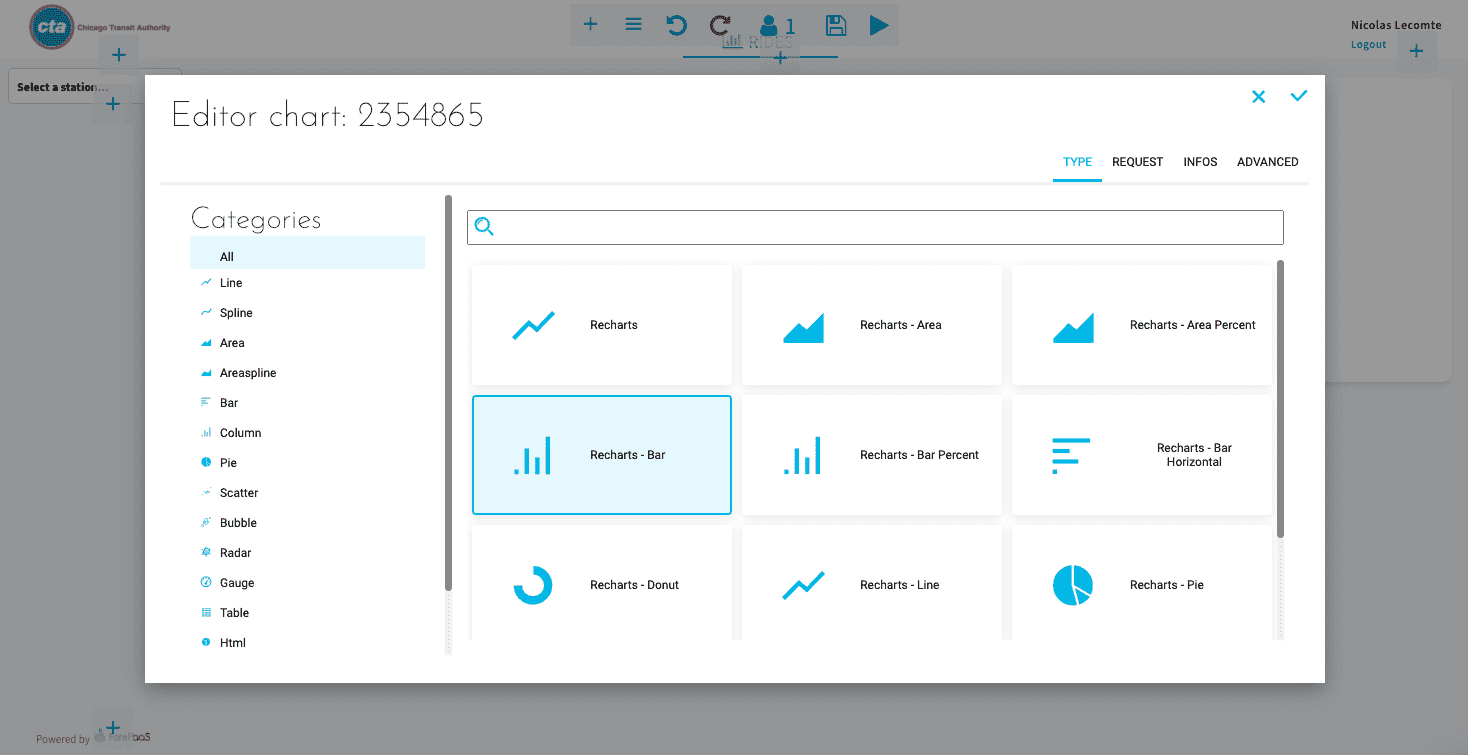The width and height of the screenshot is (1468, 755).
Task: Open the hamburger menu in top toolbar
Action: (x=633, y=25)
